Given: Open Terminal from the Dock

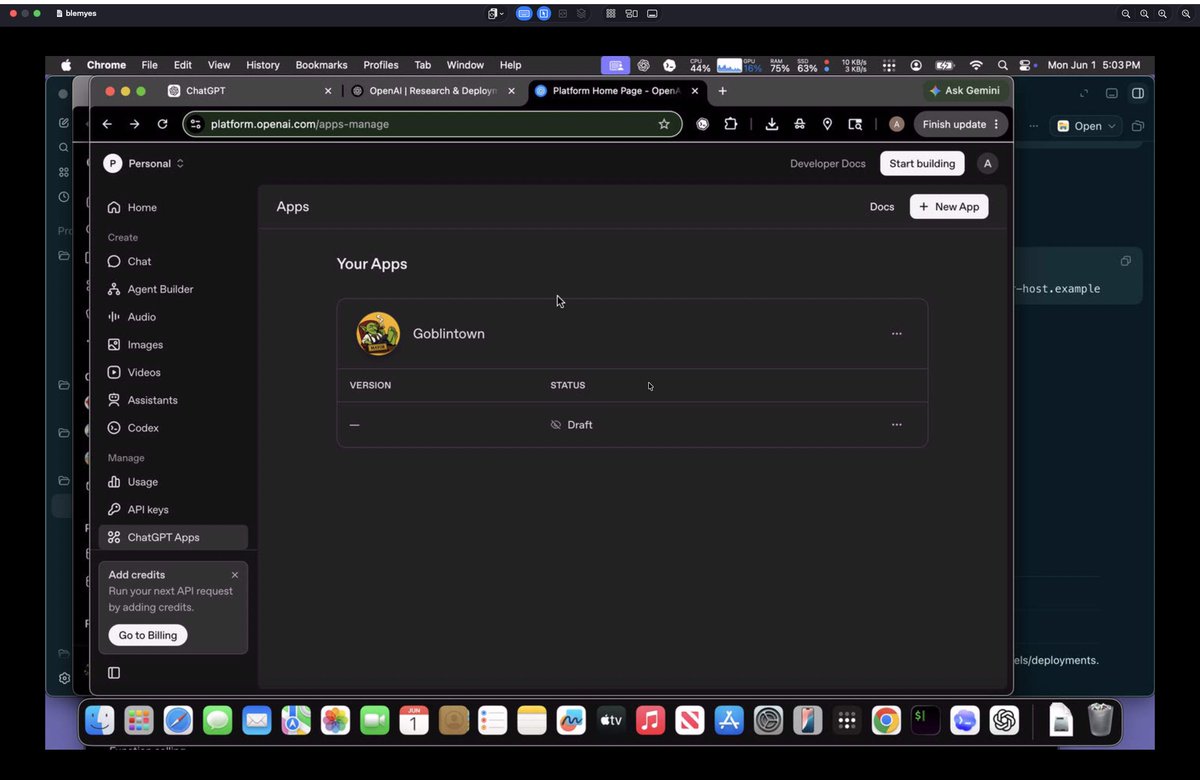Looking at the screenshot, I should [925, 720].
